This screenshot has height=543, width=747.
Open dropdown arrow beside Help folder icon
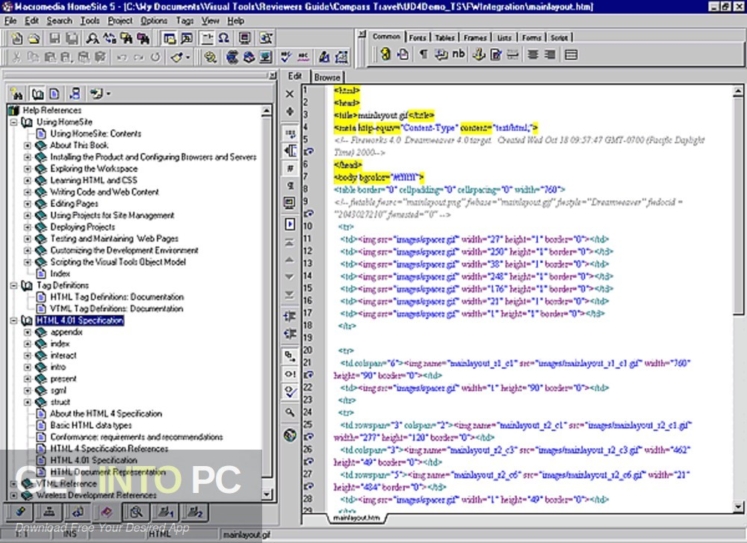point(109,94)
